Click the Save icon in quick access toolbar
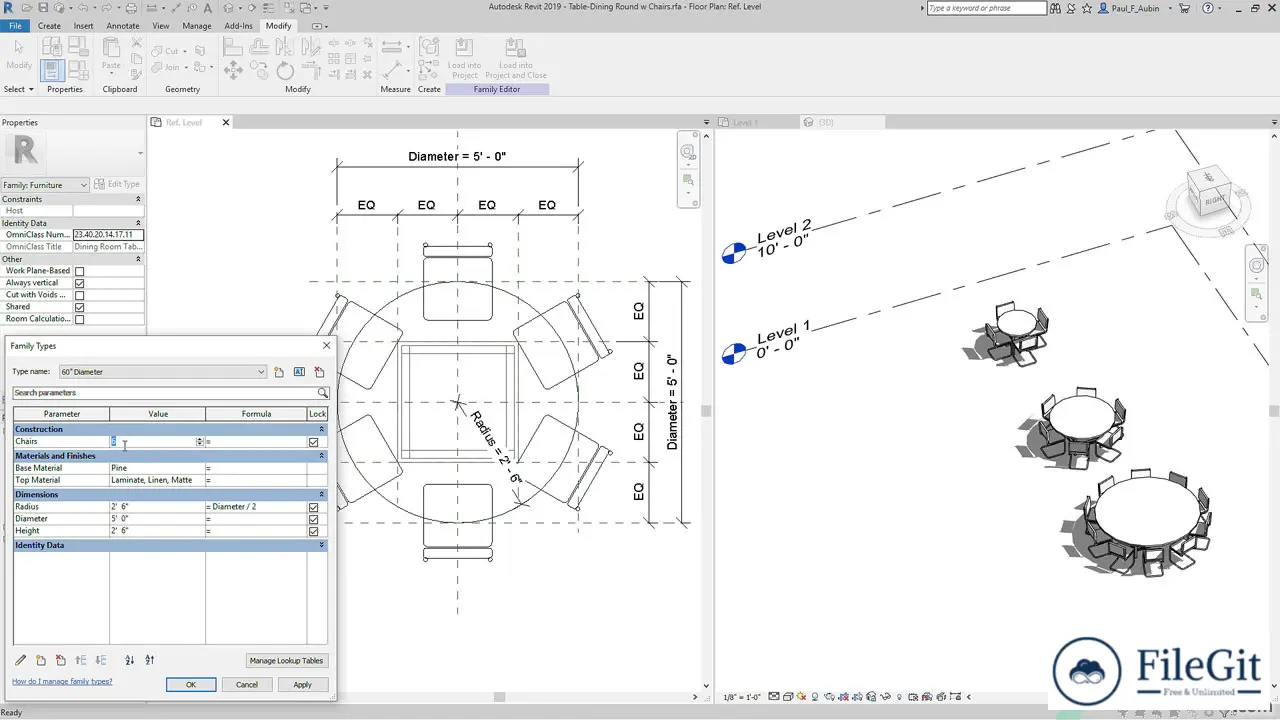Image resolution: width=1280 pixels, height=720 pixels. [43, 8]
